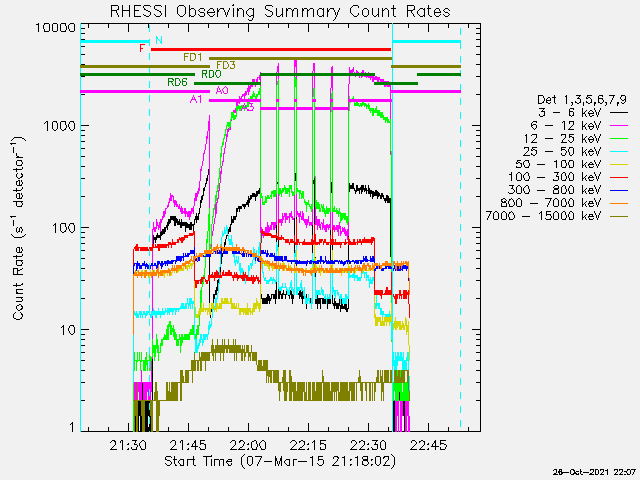
Task: Select the '7000 - 15000 keV' legend entry
Action: (557, 216)
